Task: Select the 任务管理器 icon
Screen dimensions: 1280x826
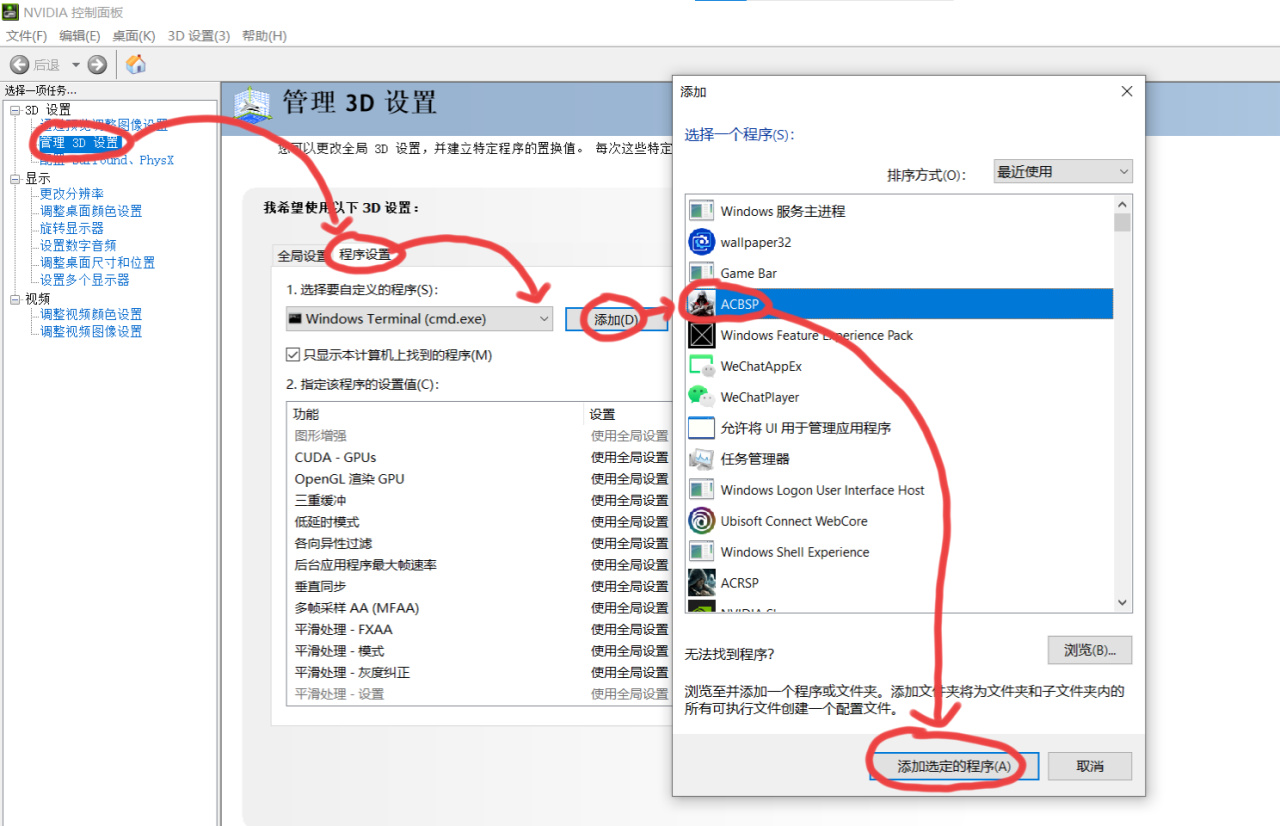Action: [x=702, y=459]
